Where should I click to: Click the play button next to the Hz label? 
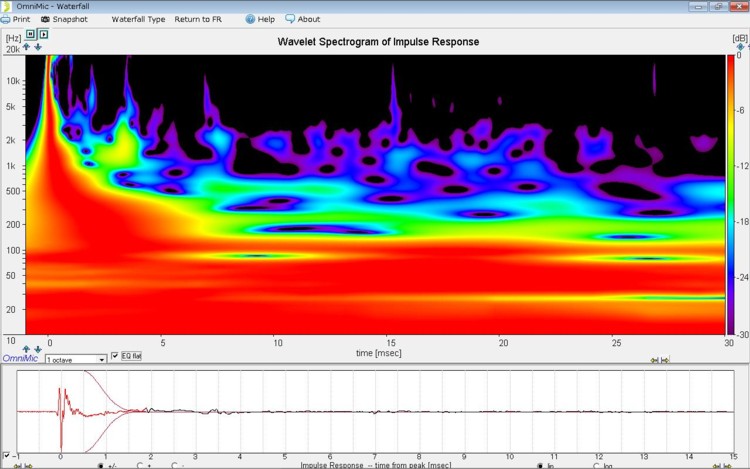pyautogui.click(x=44, y=34)
